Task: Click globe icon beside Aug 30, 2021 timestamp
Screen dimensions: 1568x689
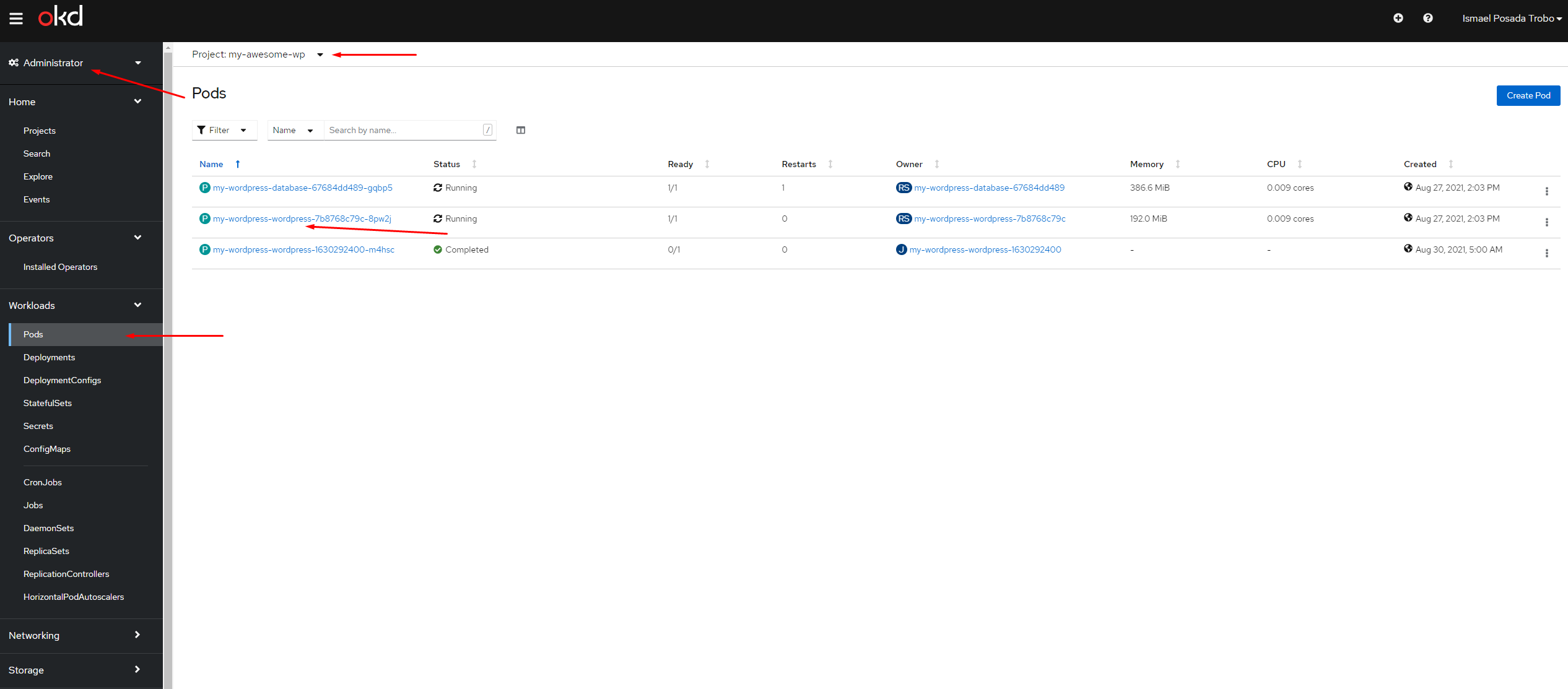Action: click(x=1408, y=249)
